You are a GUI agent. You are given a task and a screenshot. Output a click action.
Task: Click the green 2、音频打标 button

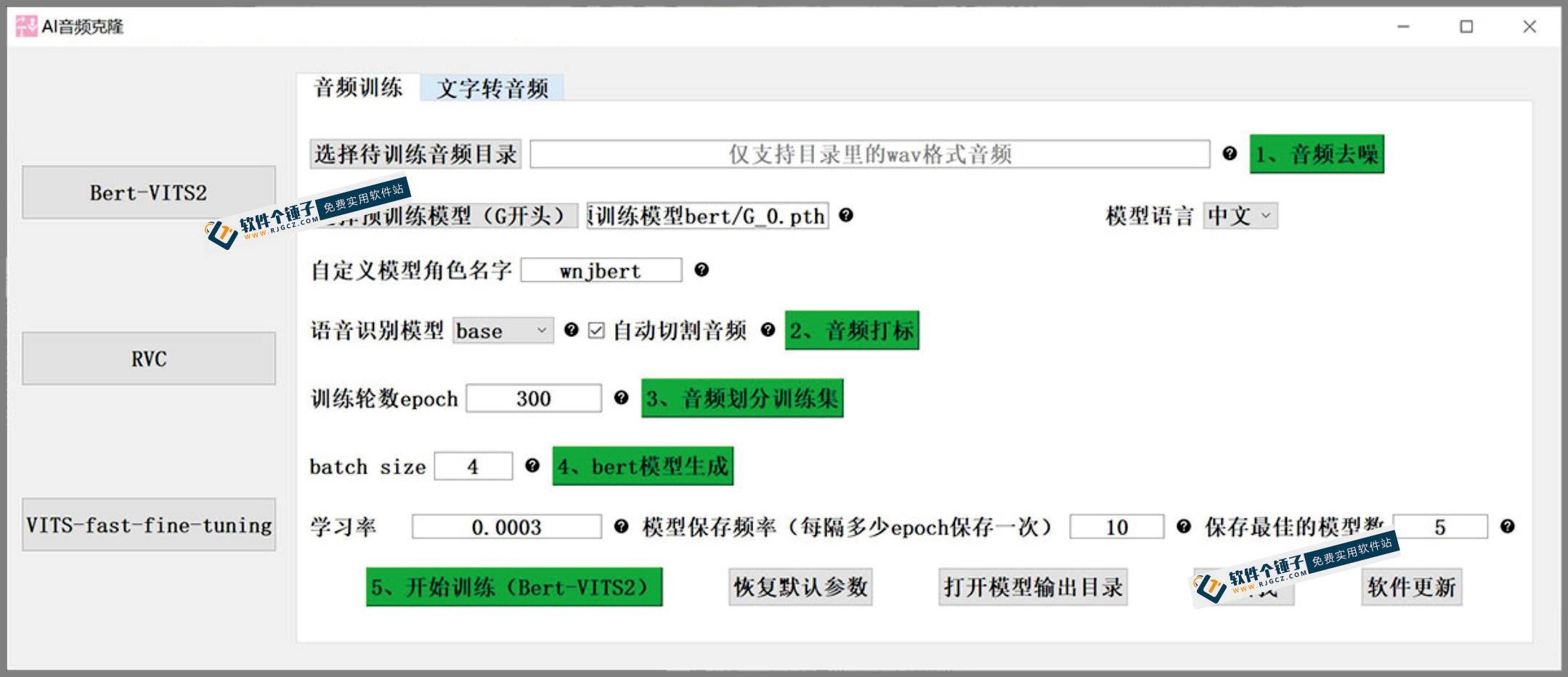click(x=852, y=331)
